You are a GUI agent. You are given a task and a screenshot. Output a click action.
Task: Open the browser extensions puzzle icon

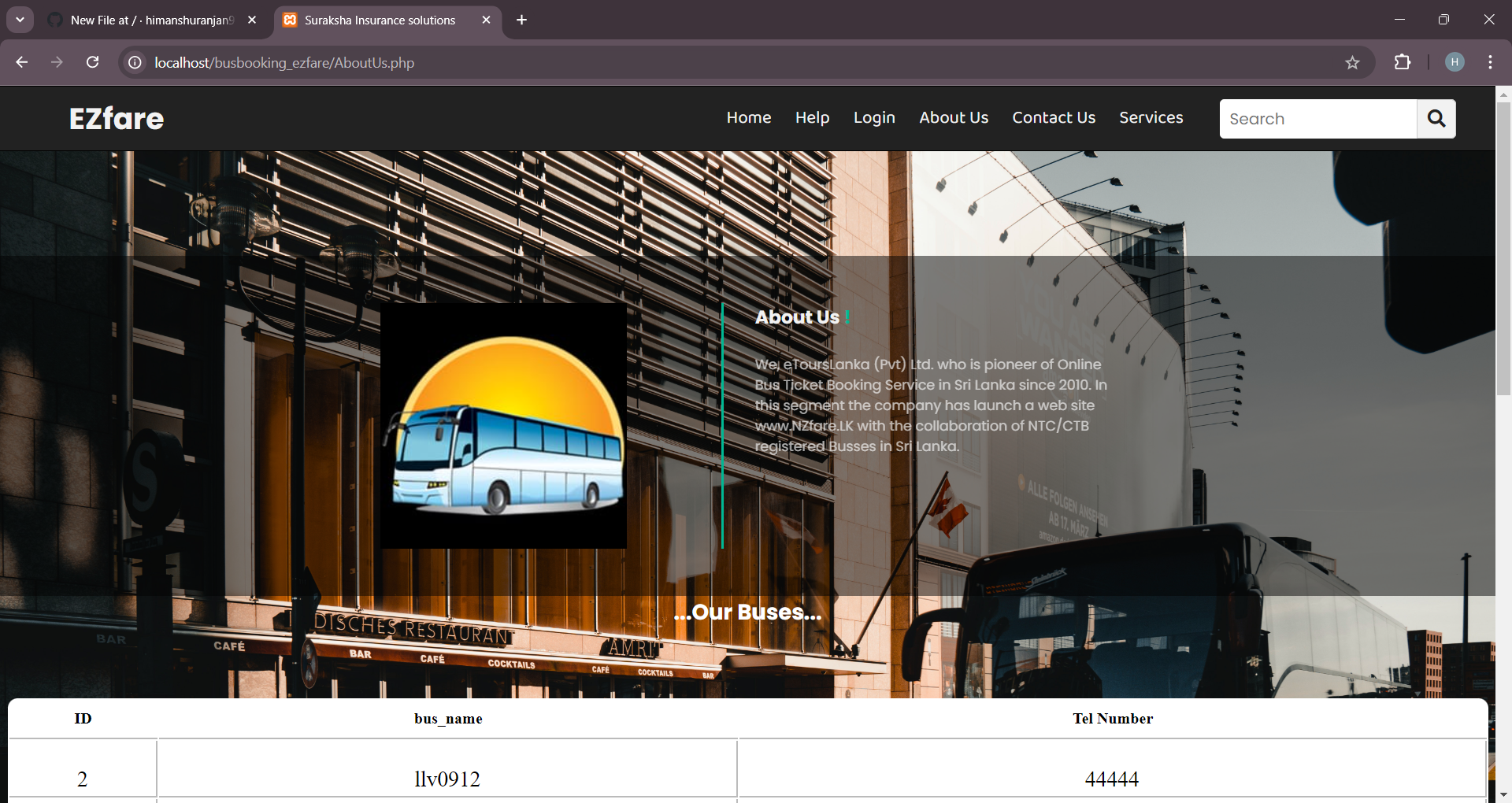tap(1403, 62)
